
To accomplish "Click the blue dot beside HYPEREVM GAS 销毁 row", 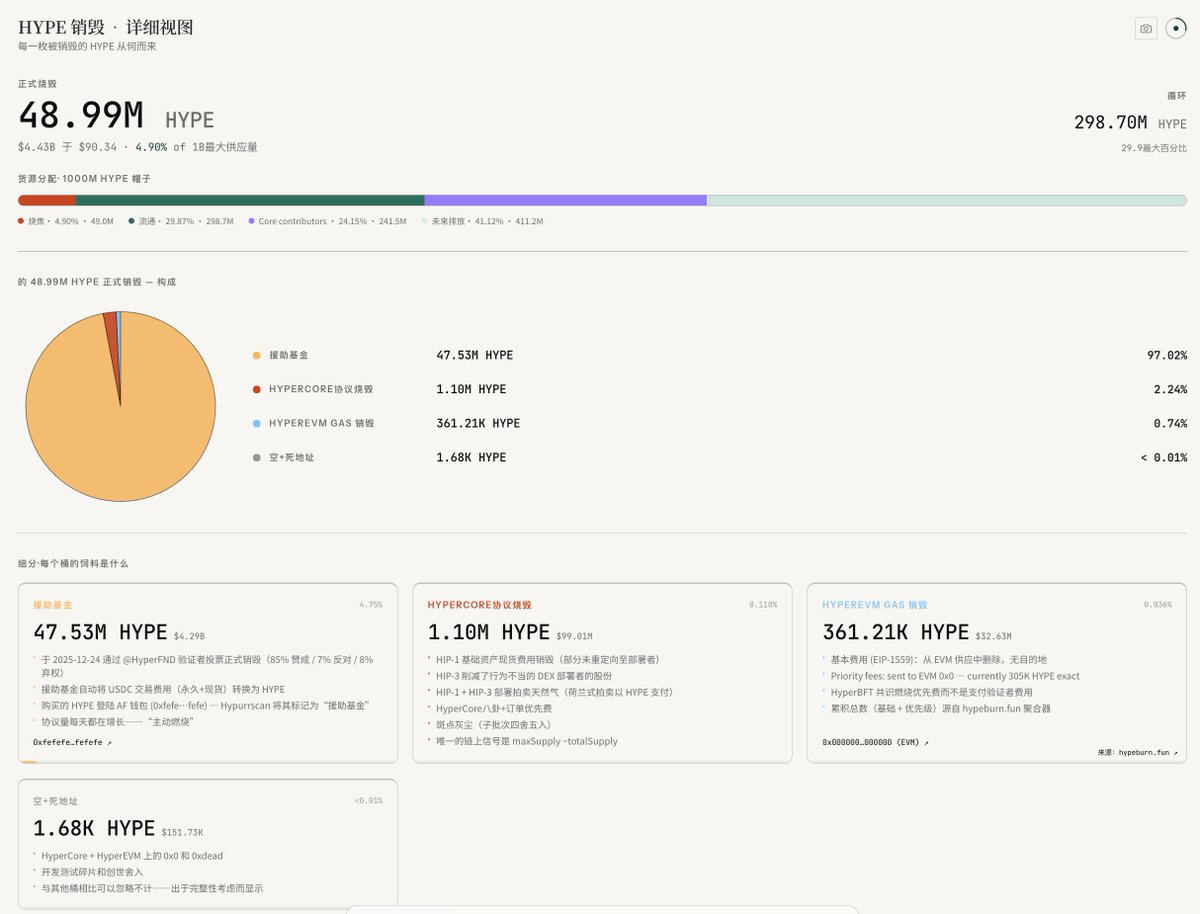I will coord(257,423).
